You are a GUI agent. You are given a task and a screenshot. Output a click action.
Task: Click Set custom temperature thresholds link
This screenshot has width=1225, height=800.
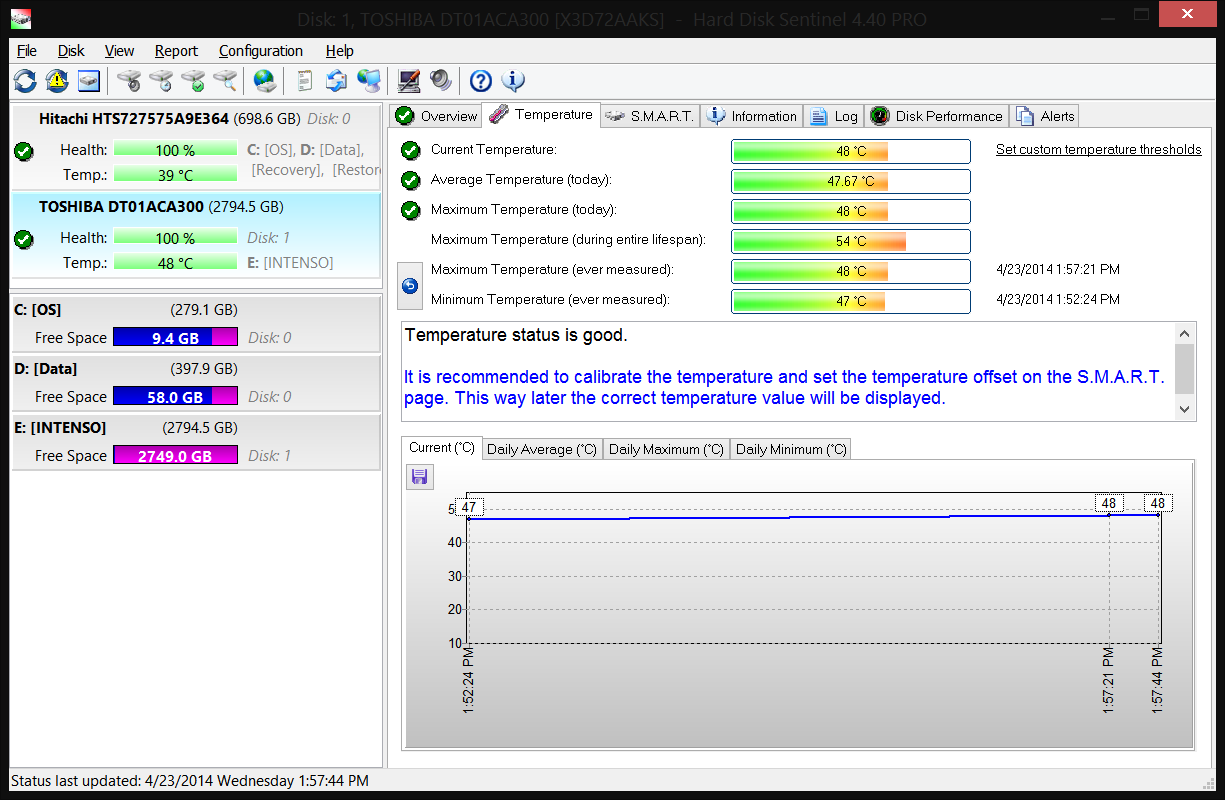coord(1099,150)
